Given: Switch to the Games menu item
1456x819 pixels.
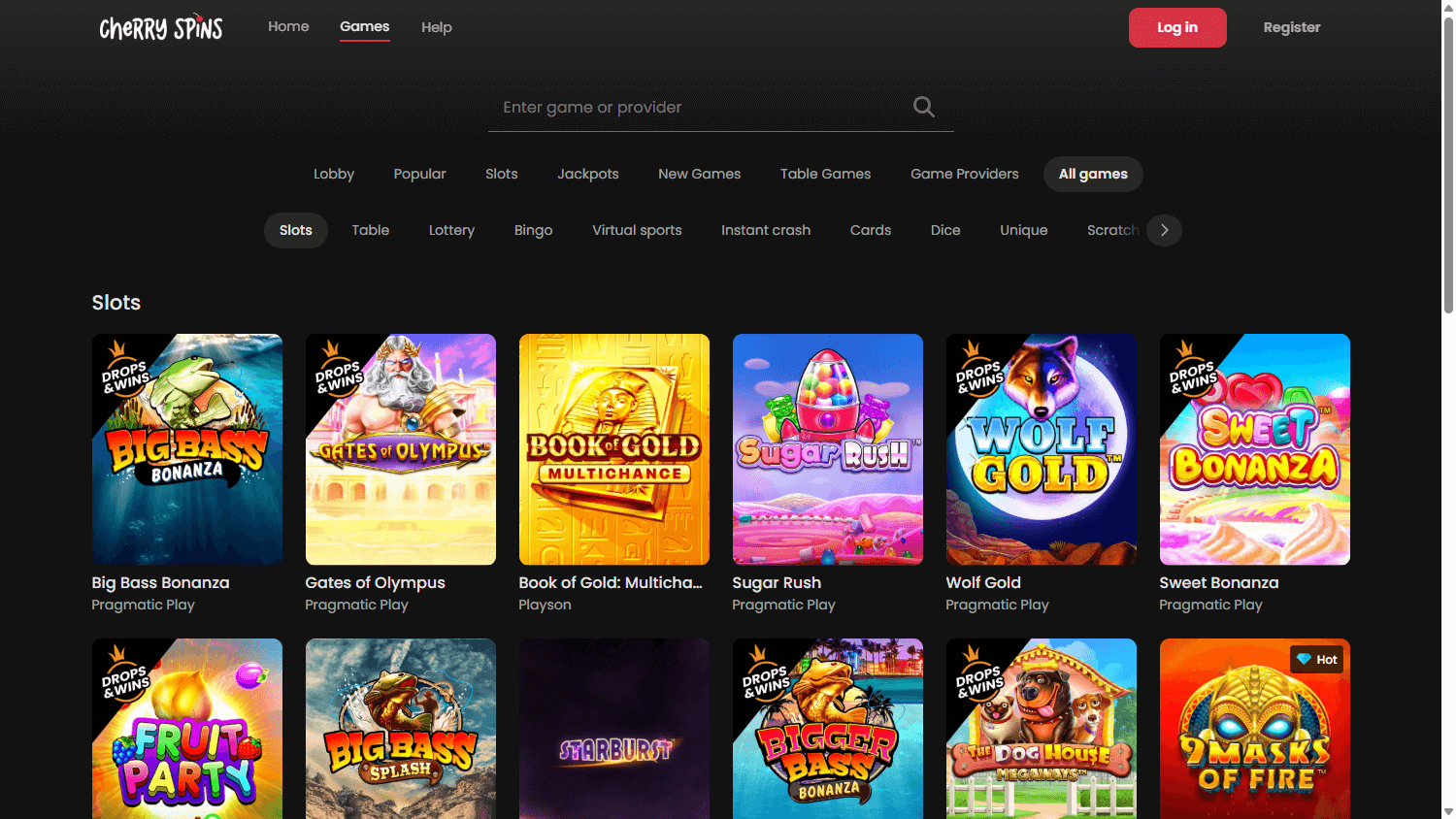Looking at the screenshot, I should point(364,26).
